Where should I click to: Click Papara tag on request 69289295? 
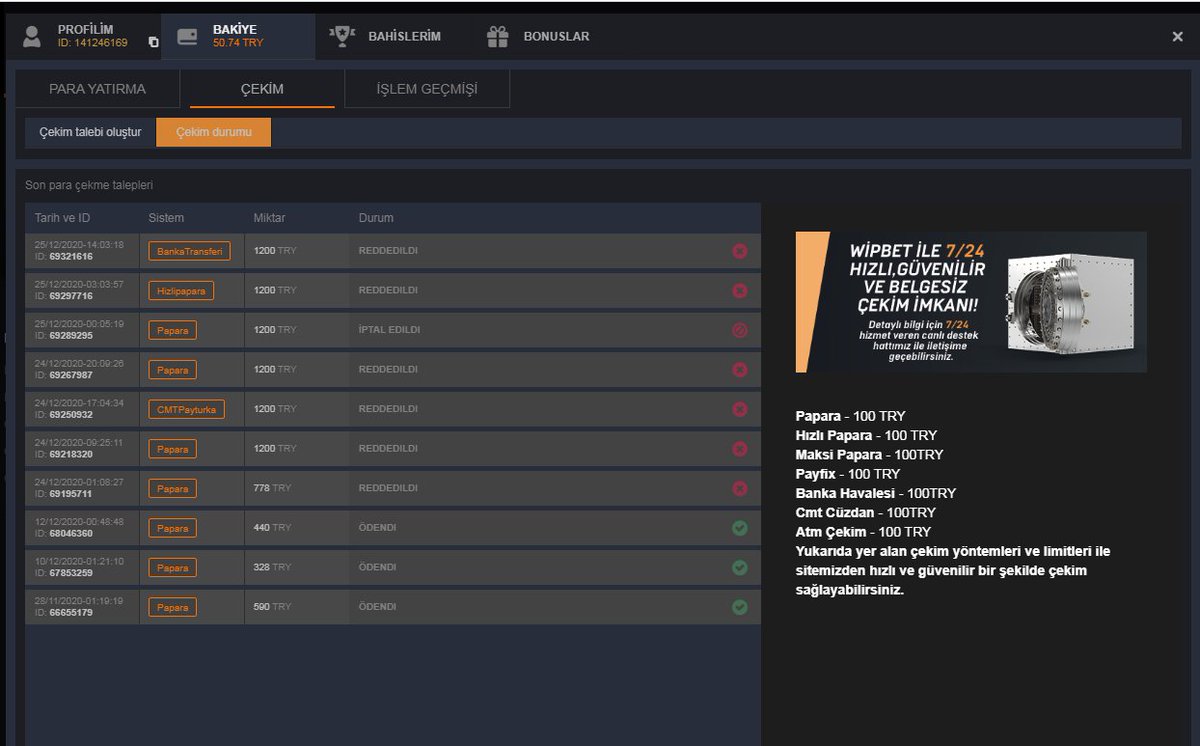(173, 330)
